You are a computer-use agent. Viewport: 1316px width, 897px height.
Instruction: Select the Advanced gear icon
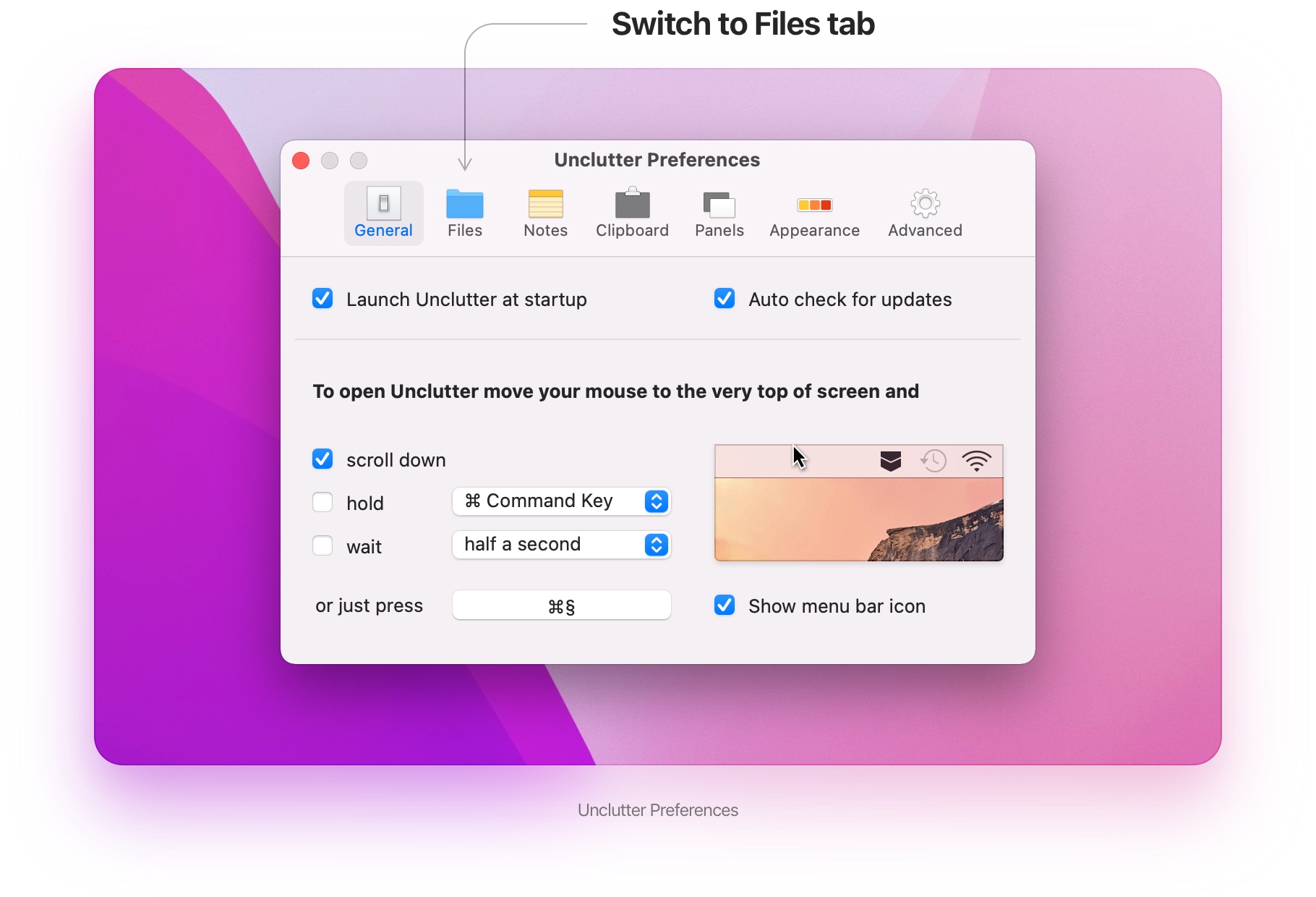pyautogui.click(x=925, y=203)
